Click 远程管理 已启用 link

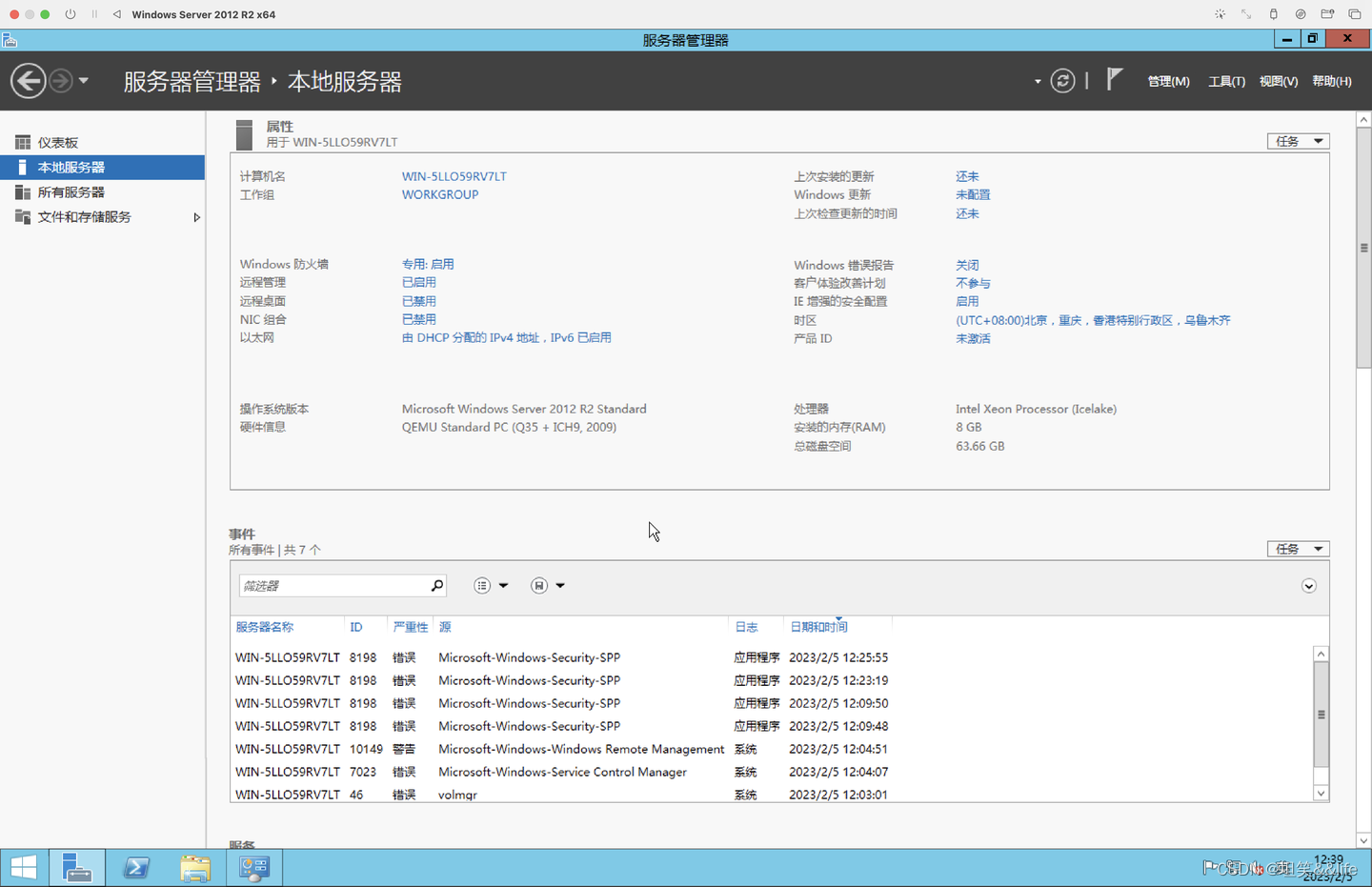pos(418,282)
